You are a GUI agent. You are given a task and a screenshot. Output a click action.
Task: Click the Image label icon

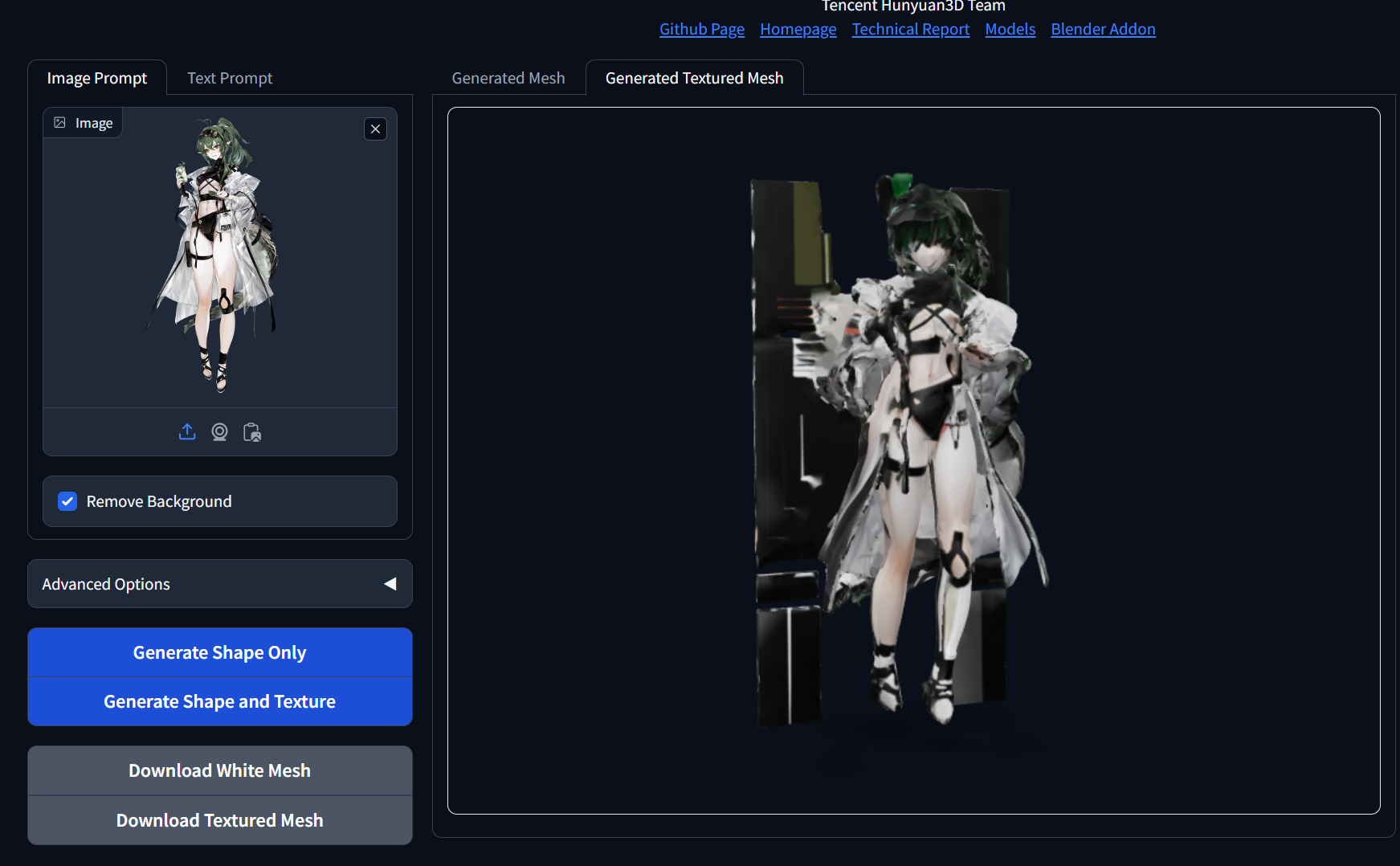(59, 123)
